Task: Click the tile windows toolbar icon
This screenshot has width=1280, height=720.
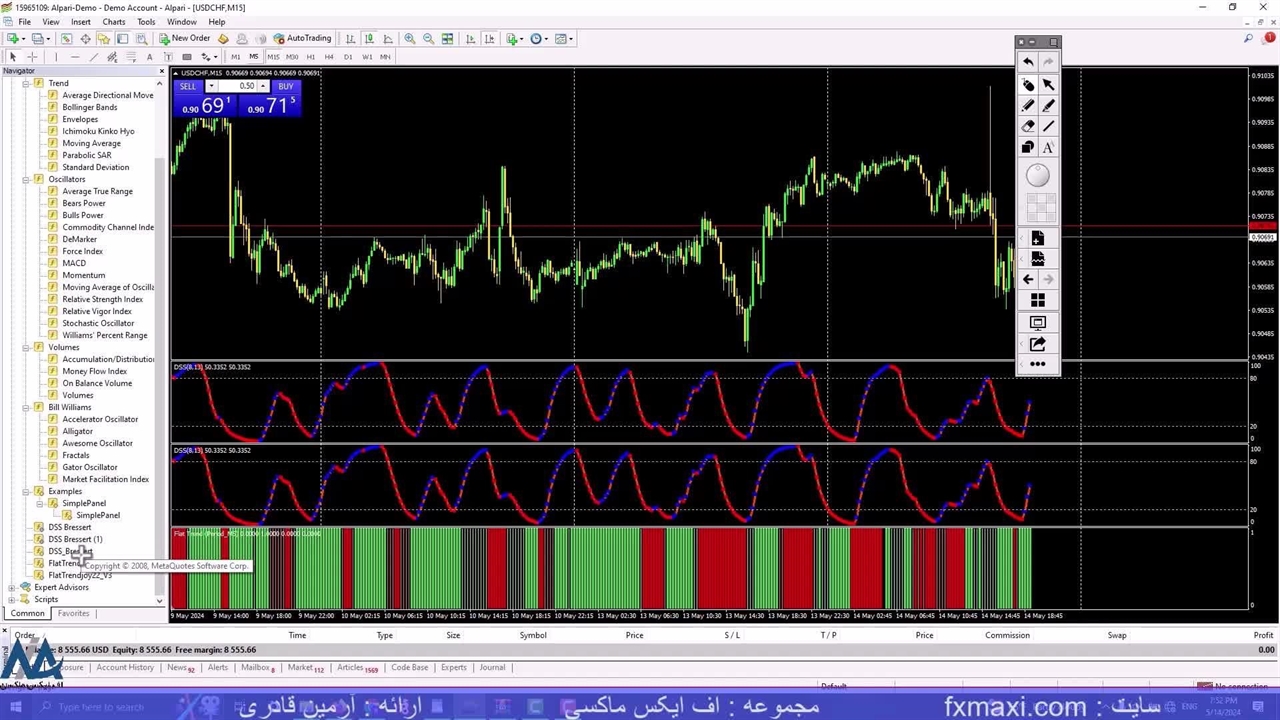Action: point(447,39)
